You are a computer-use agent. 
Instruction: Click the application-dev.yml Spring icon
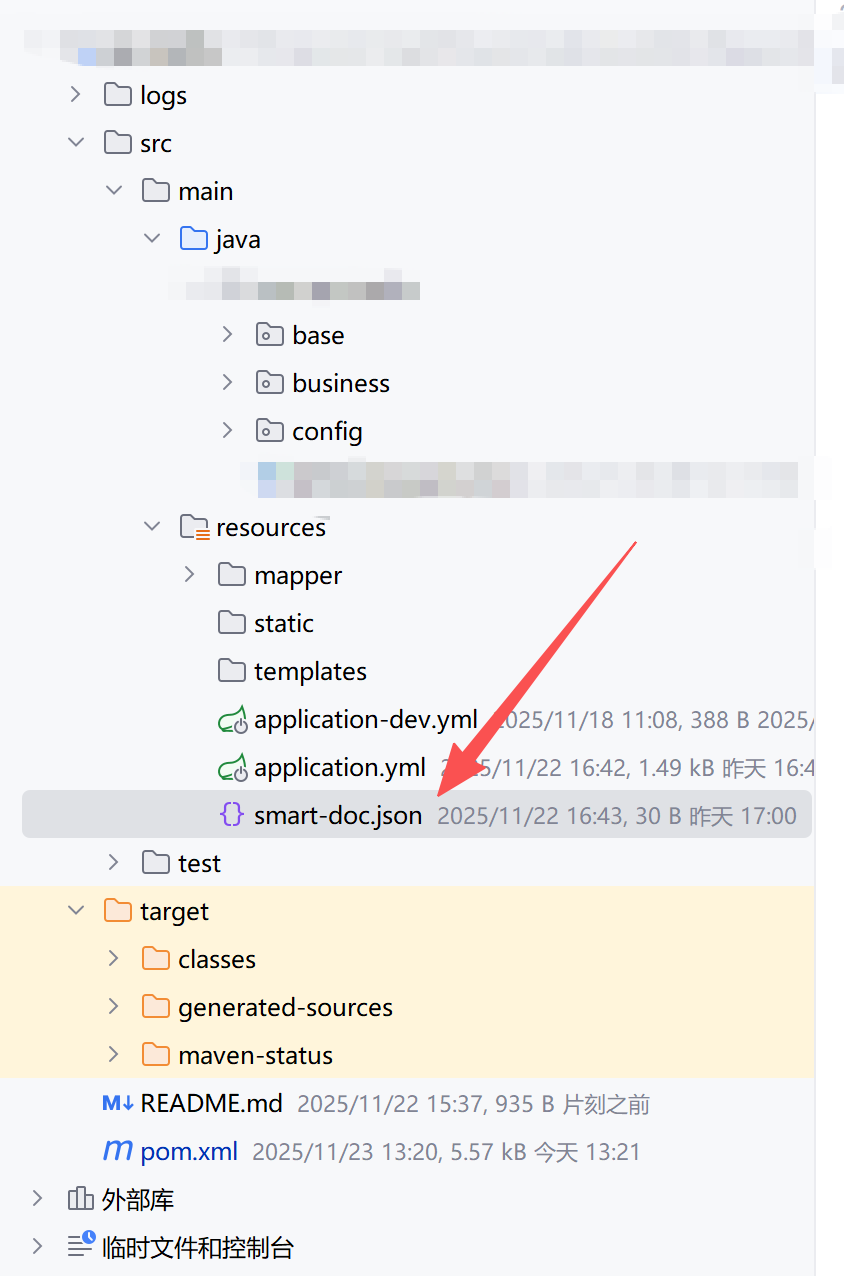pyautogui.click(x=232, y=720)
